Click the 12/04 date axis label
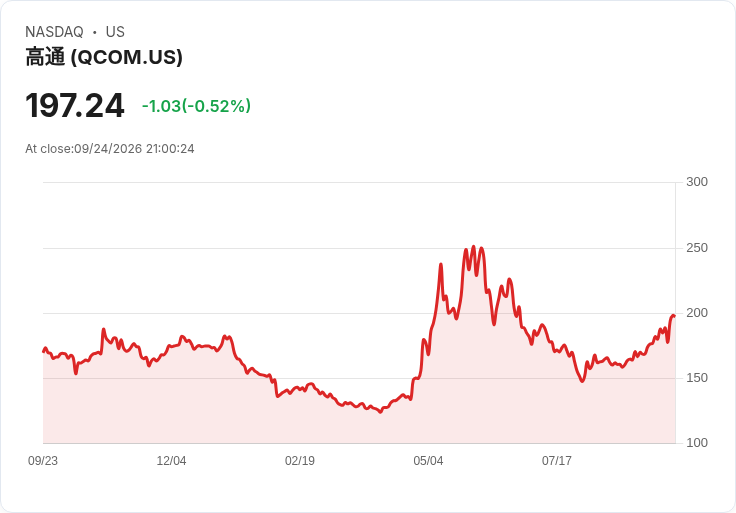736x513 pixels. [x=171, y=461]
